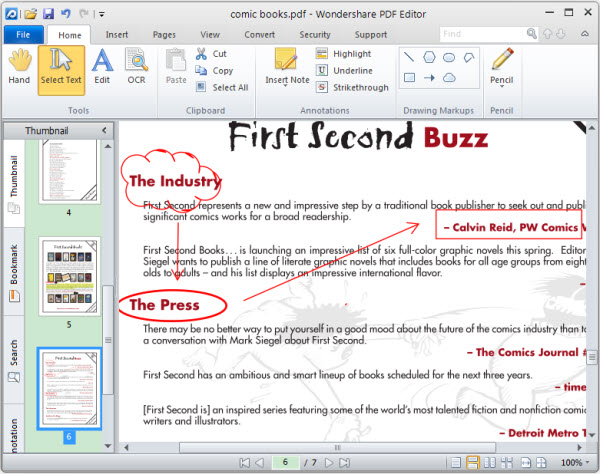Pick the Rectangle drawing markup
600x474 pixels.
(409, 78)
